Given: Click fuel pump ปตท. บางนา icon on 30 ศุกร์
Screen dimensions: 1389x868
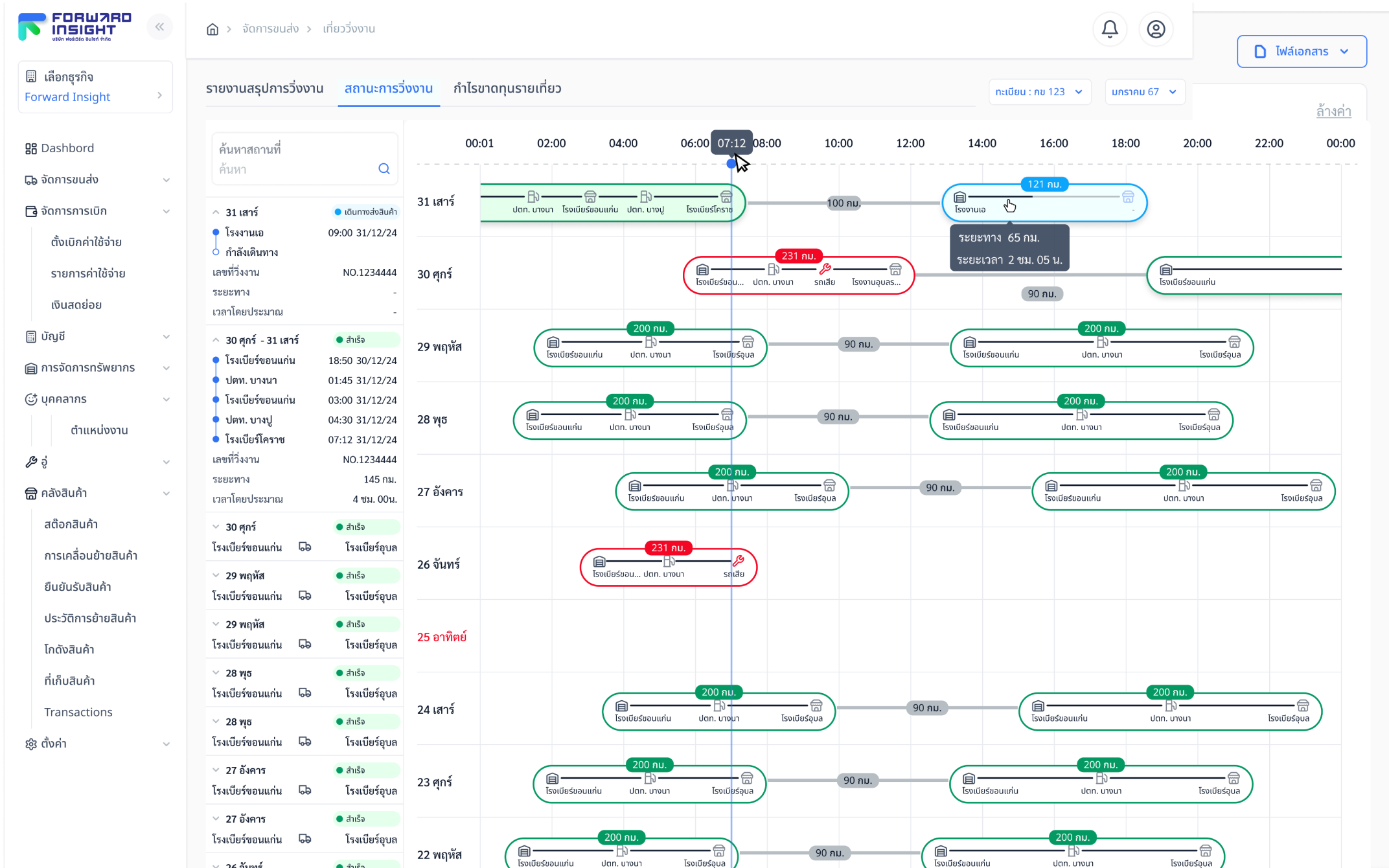Looking at the screenshot, I should point(773,269).
